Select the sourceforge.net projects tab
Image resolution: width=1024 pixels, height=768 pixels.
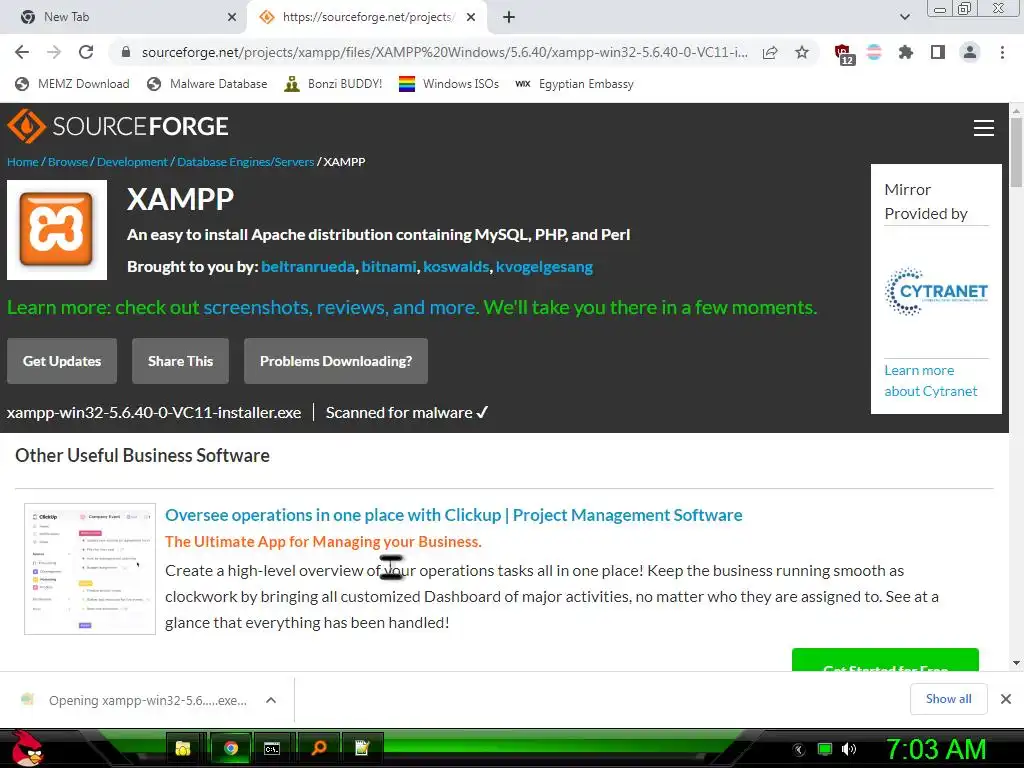(x=368, y=17)
